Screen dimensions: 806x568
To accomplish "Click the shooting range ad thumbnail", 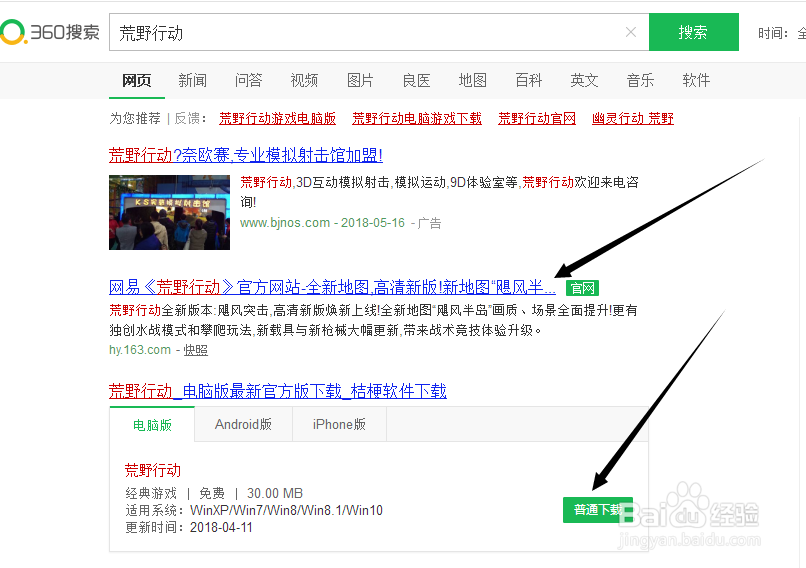I will [x=170, y=212].
